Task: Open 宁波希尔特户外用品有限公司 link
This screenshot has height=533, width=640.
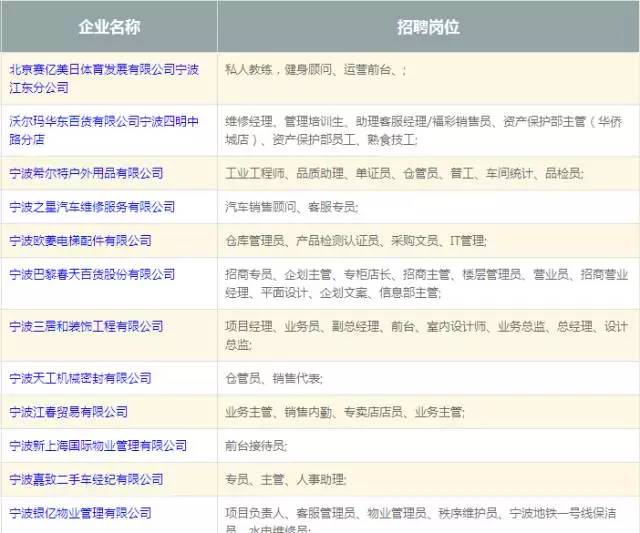Action: pyautogui.click(x=86, y=173)
